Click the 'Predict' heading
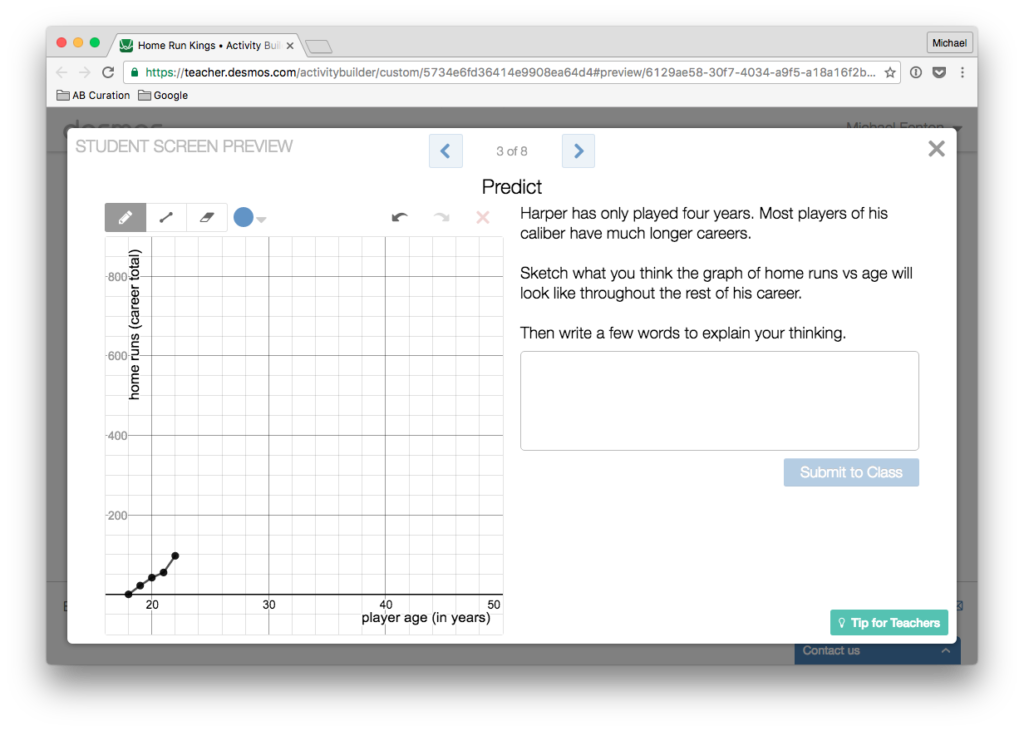 (x=512, y=187)
